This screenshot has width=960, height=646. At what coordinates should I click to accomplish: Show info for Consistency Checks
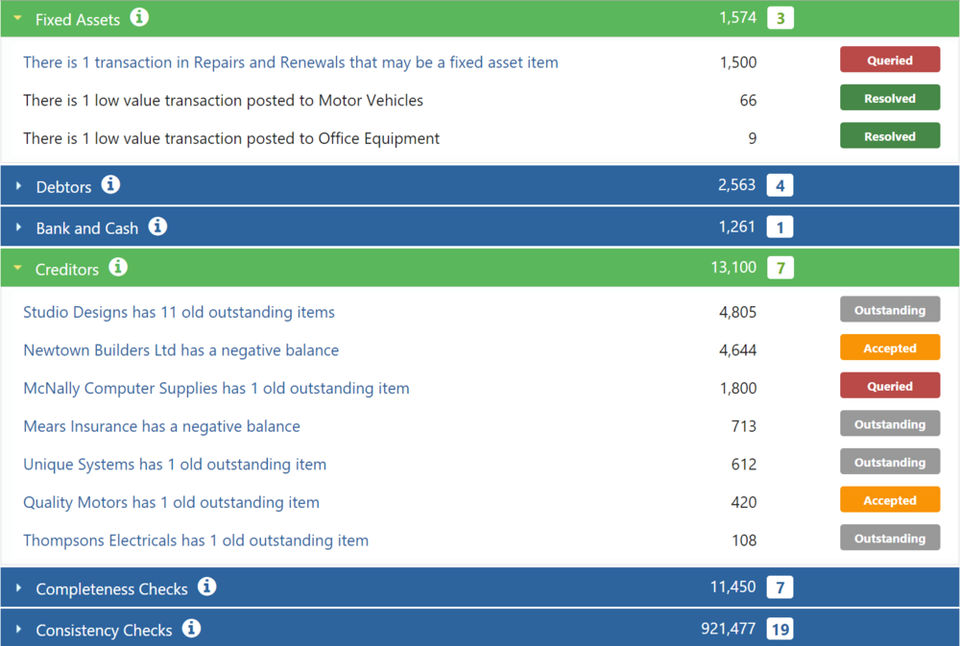[191, 628]
